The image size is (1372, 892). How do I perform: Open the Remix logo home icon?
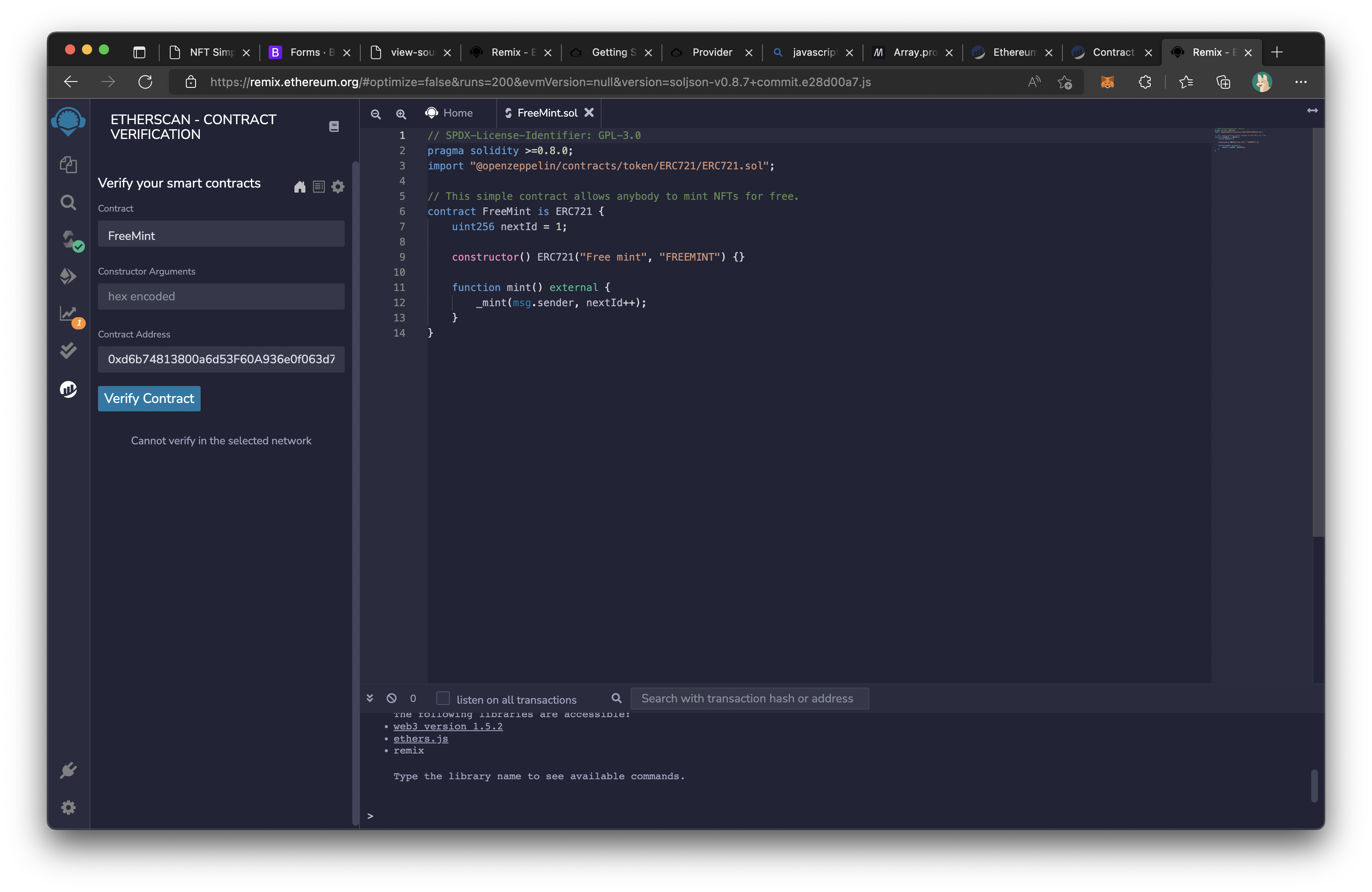[x=68, y=121]
